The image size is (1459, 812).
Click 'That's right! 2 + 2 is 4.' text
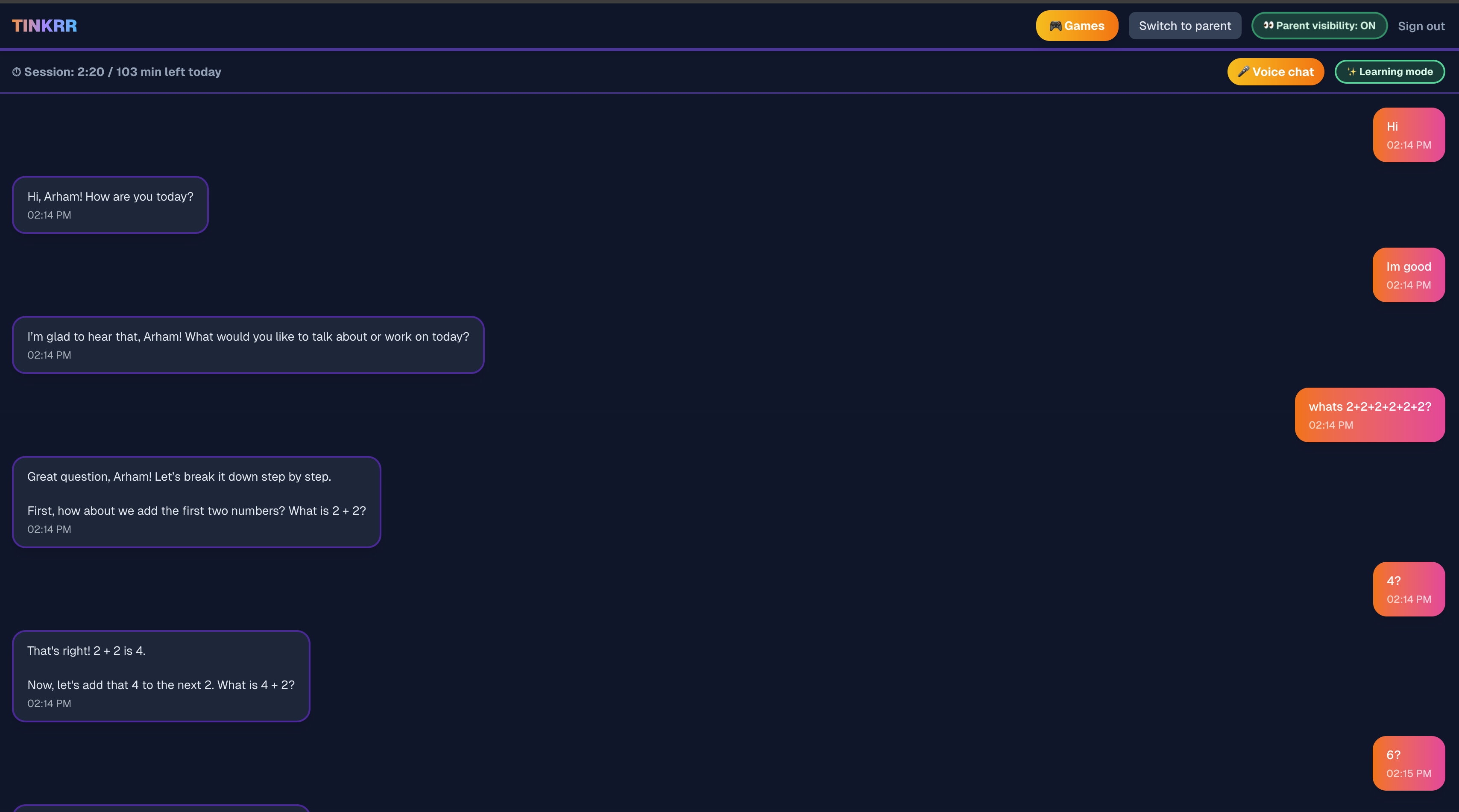tap(86, 651)
